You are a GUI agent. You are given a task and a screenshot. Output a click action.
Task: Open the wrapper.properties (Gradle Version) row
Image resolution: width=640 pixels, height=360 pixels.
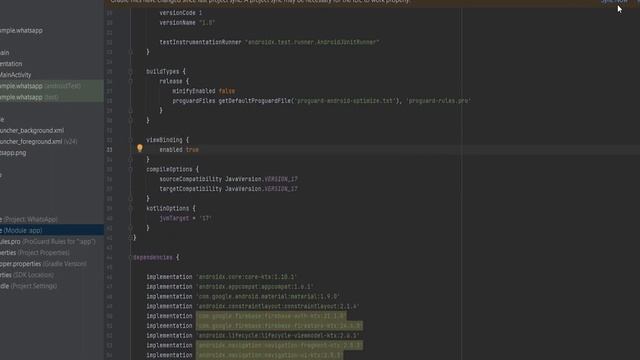click(43, 264)
